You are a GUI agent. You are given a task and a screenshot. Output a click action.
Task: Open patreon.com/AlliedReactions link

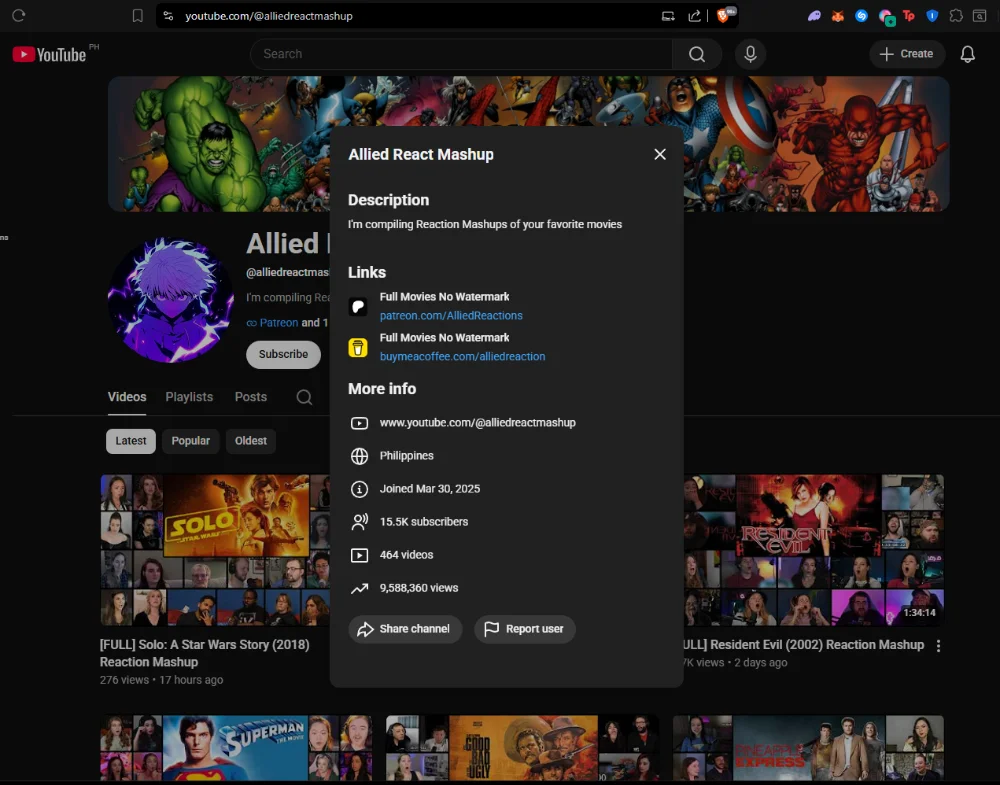pos(451,316)
